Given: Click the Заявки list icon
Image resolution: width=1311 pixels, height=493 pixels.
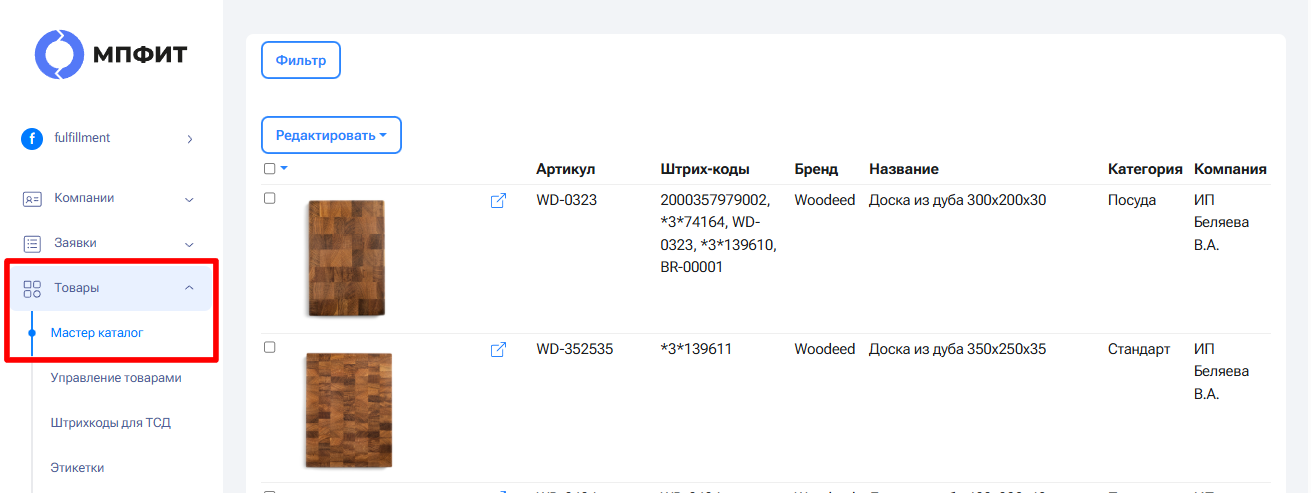Looking at the screenshot, I should click(32, 243).
